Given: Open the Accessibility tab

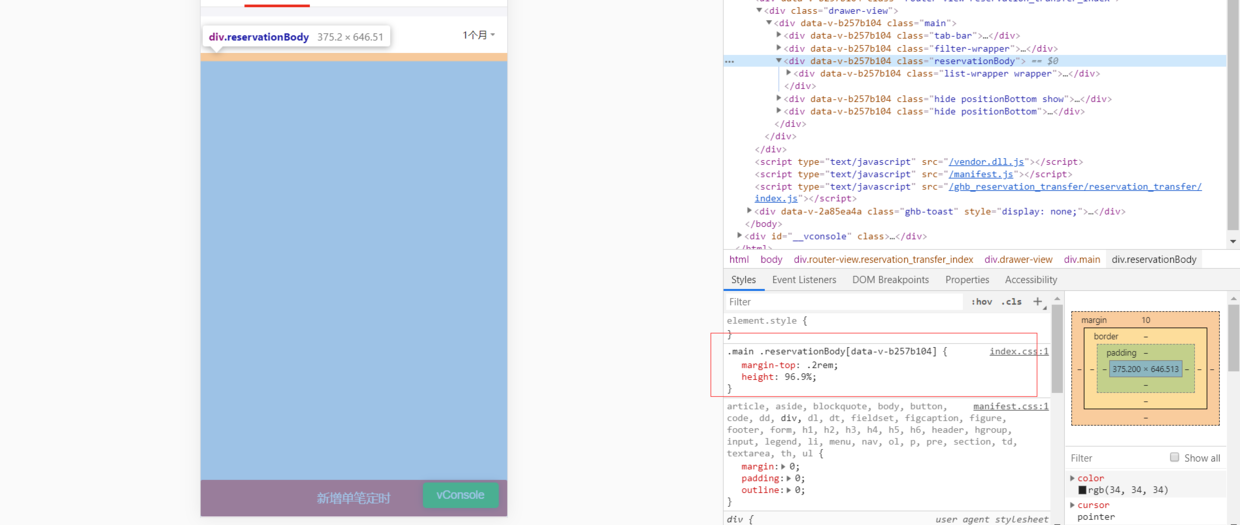Looking at the screenshot, I should (1031, 280).
